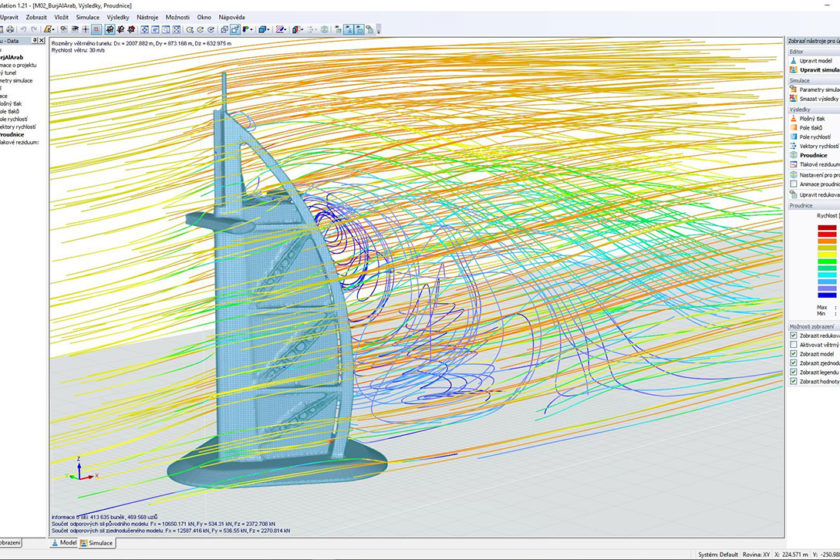This screenshot has width=840, height=560.
Task: Open the dropdown arrow beside the pencil toolbar icon
Action: pyautogui.click(x=53, y=29)
